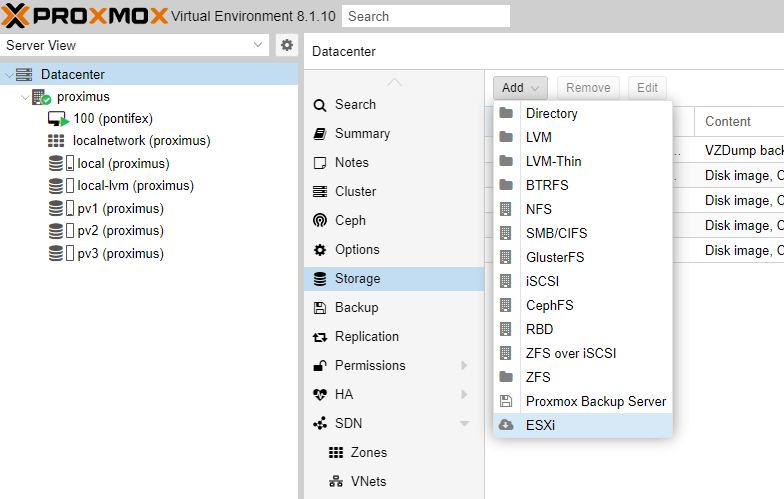
Task: Click the Options gear icon
Action: [x=320, y=250]
